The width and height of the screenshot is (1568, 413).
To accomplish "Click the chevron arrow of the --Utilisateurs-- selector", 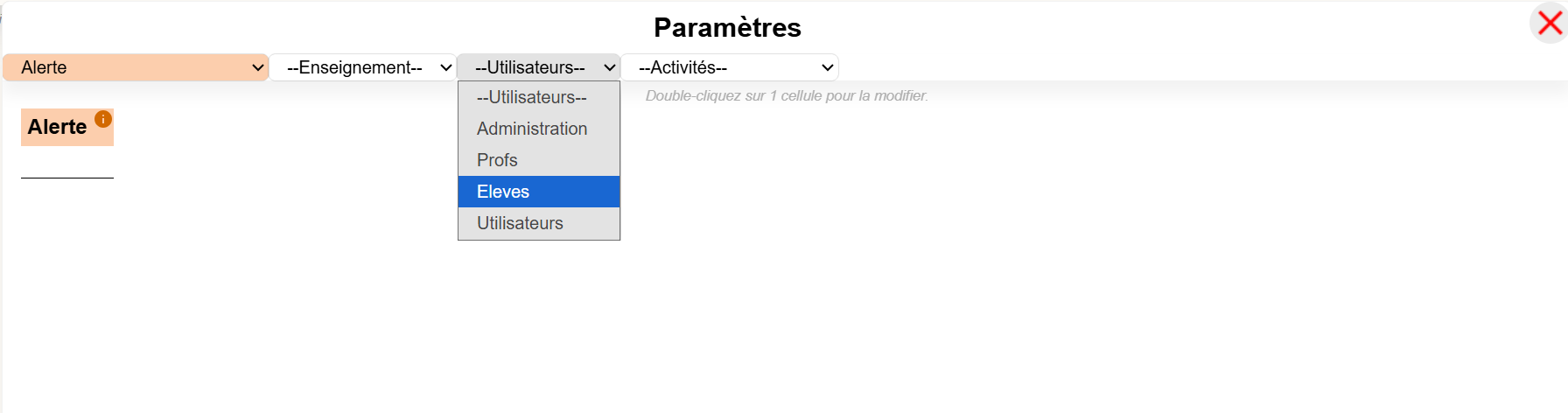I will pos(610,67).
